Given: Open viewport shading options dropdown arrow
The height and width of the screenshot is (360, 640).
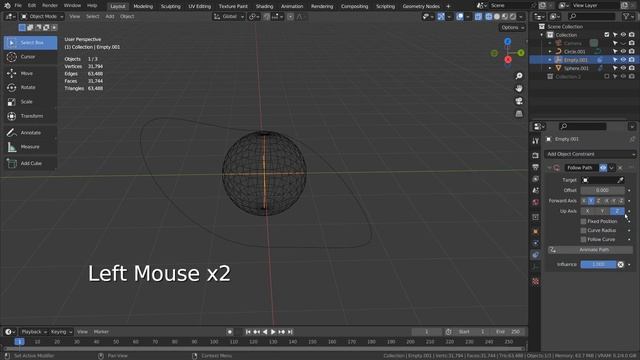Looking at the screenshot, I should tap(521, 17).
